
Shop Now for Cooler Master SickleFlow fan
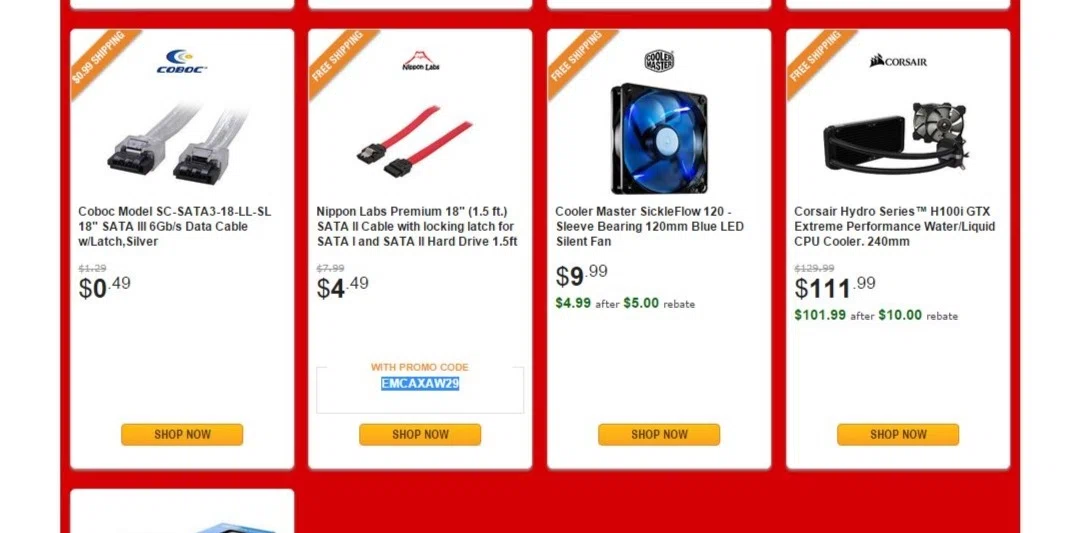coord(659,435)
